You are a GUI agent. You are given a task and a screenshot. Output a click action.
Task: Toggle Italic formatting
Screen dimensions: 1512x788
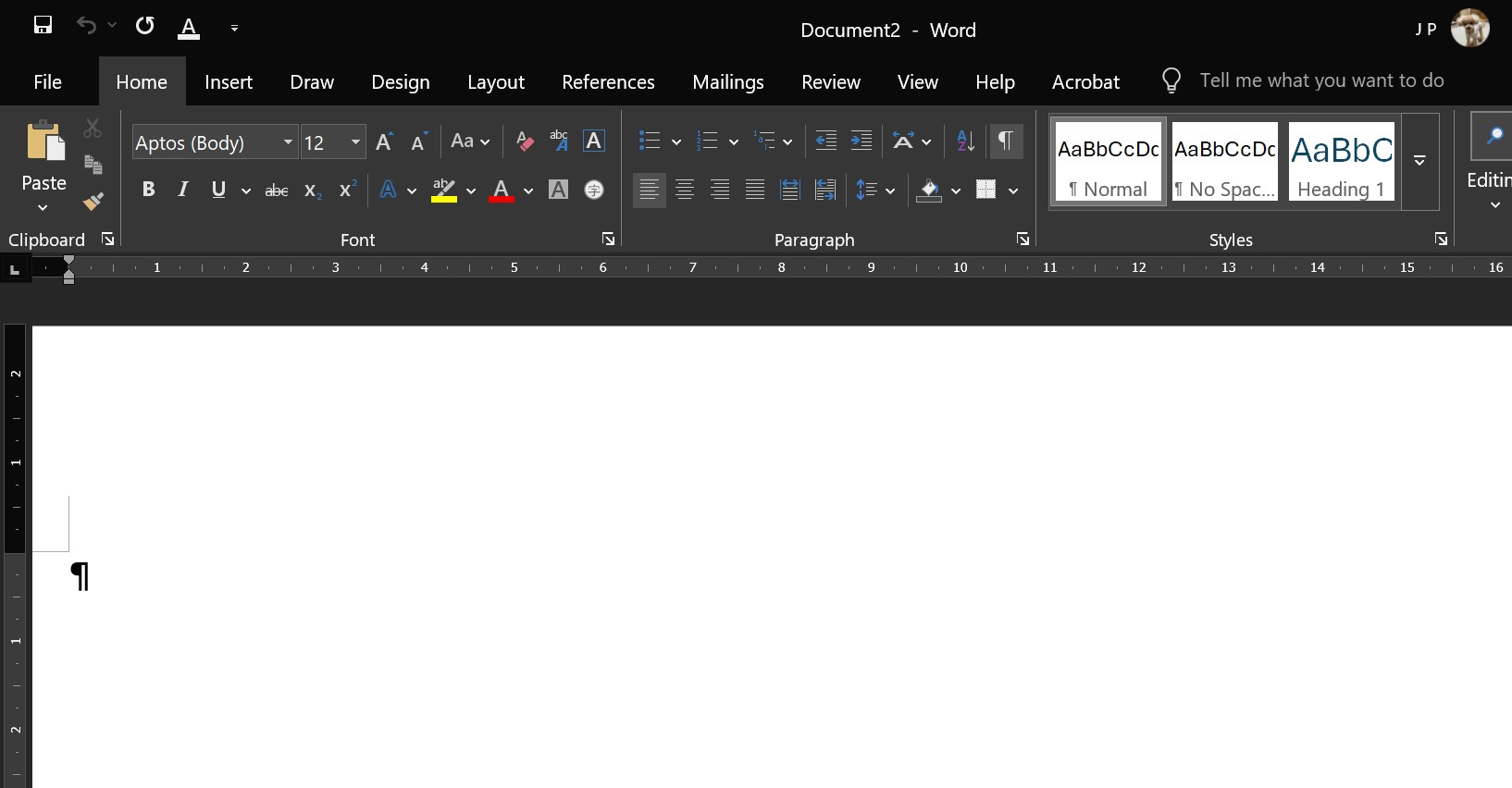coord(183,190)
